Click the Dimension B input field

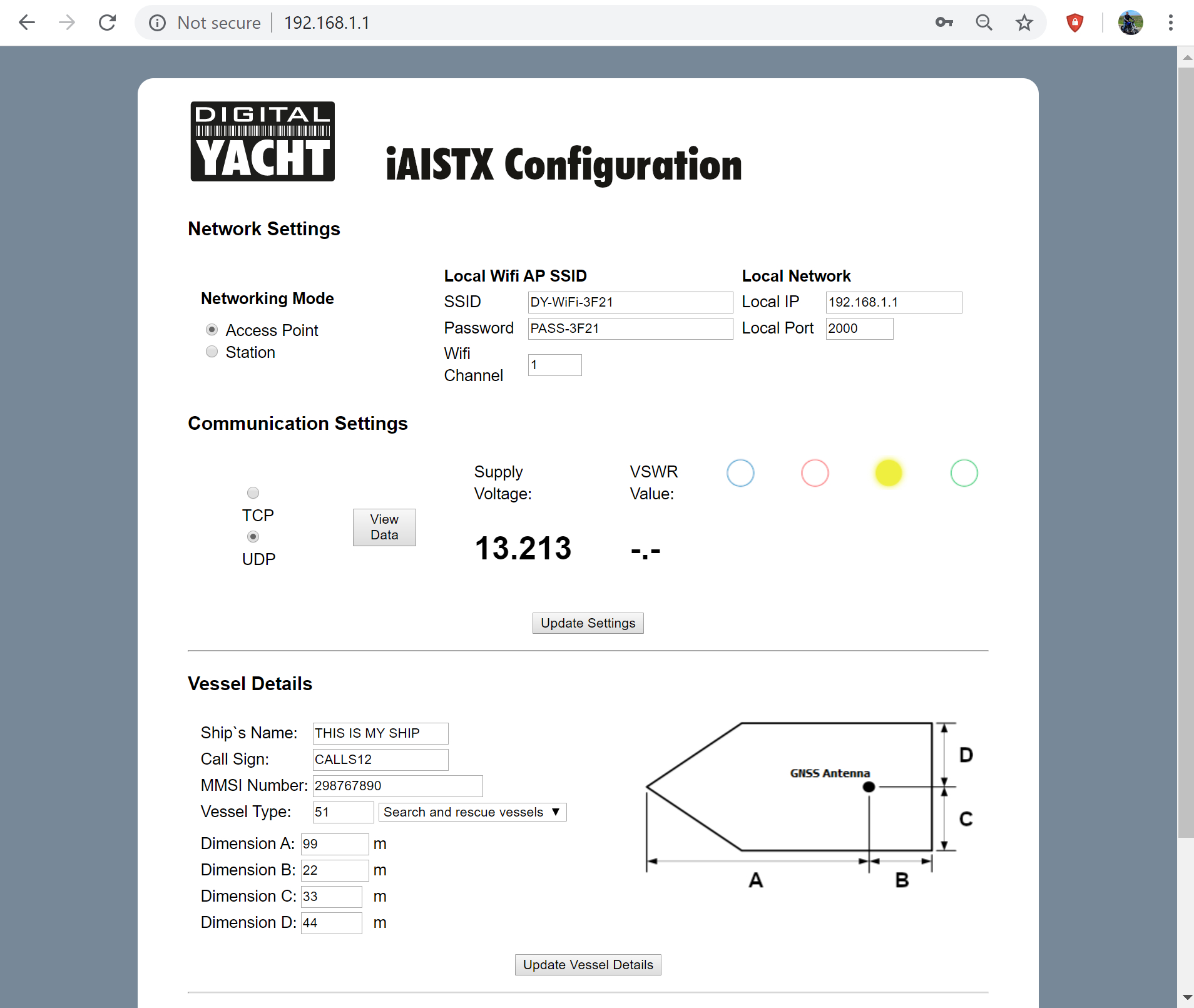(x=335, y=870)
